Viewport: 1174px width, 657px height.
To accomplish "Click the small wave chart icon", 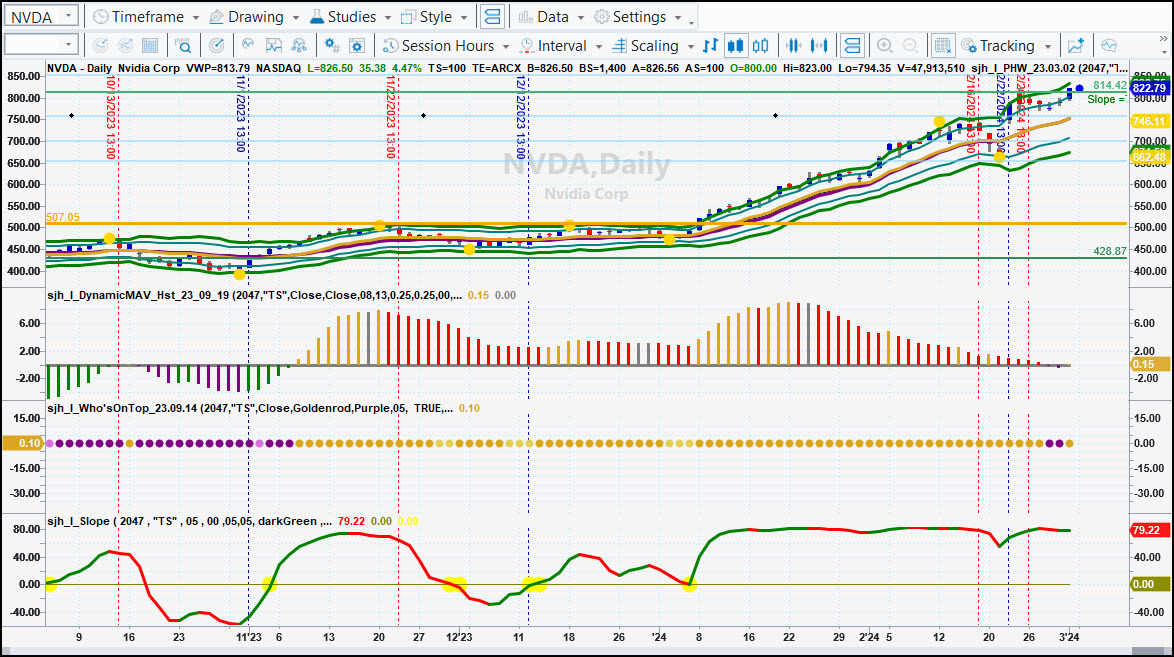I will coord(248,46).
